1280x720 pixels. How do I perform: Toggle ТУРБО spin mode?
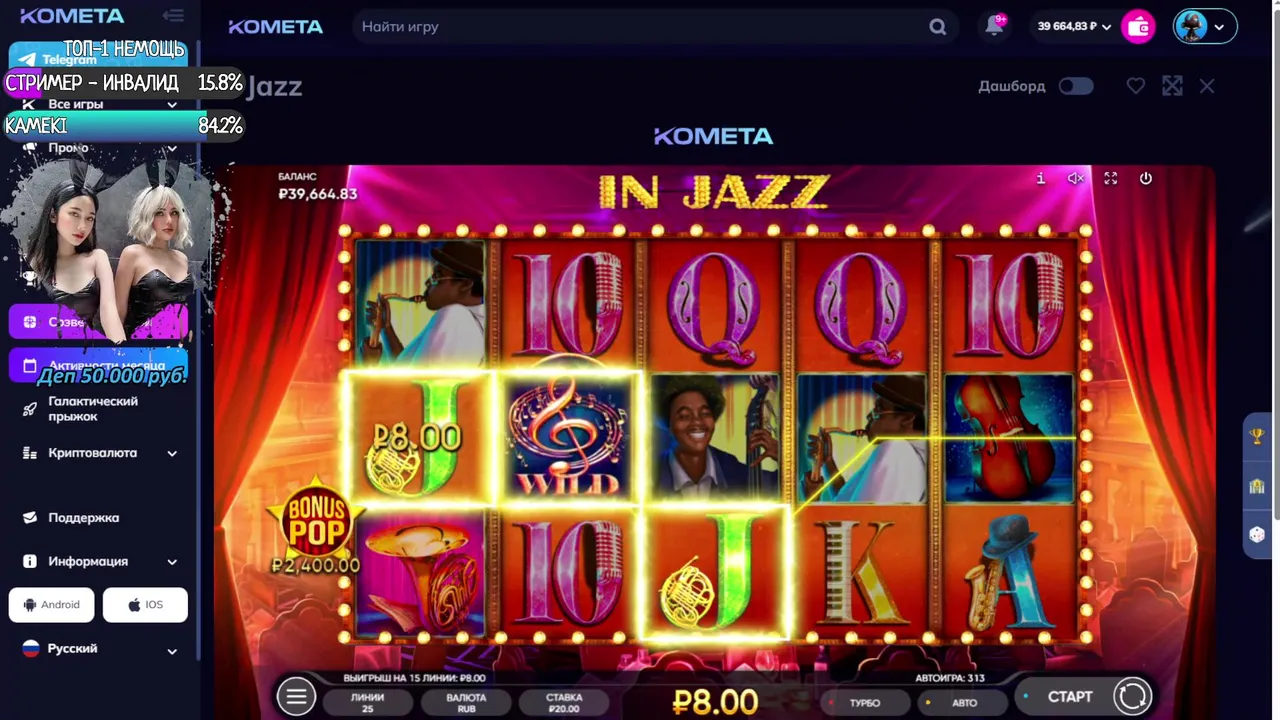[858, 702]
